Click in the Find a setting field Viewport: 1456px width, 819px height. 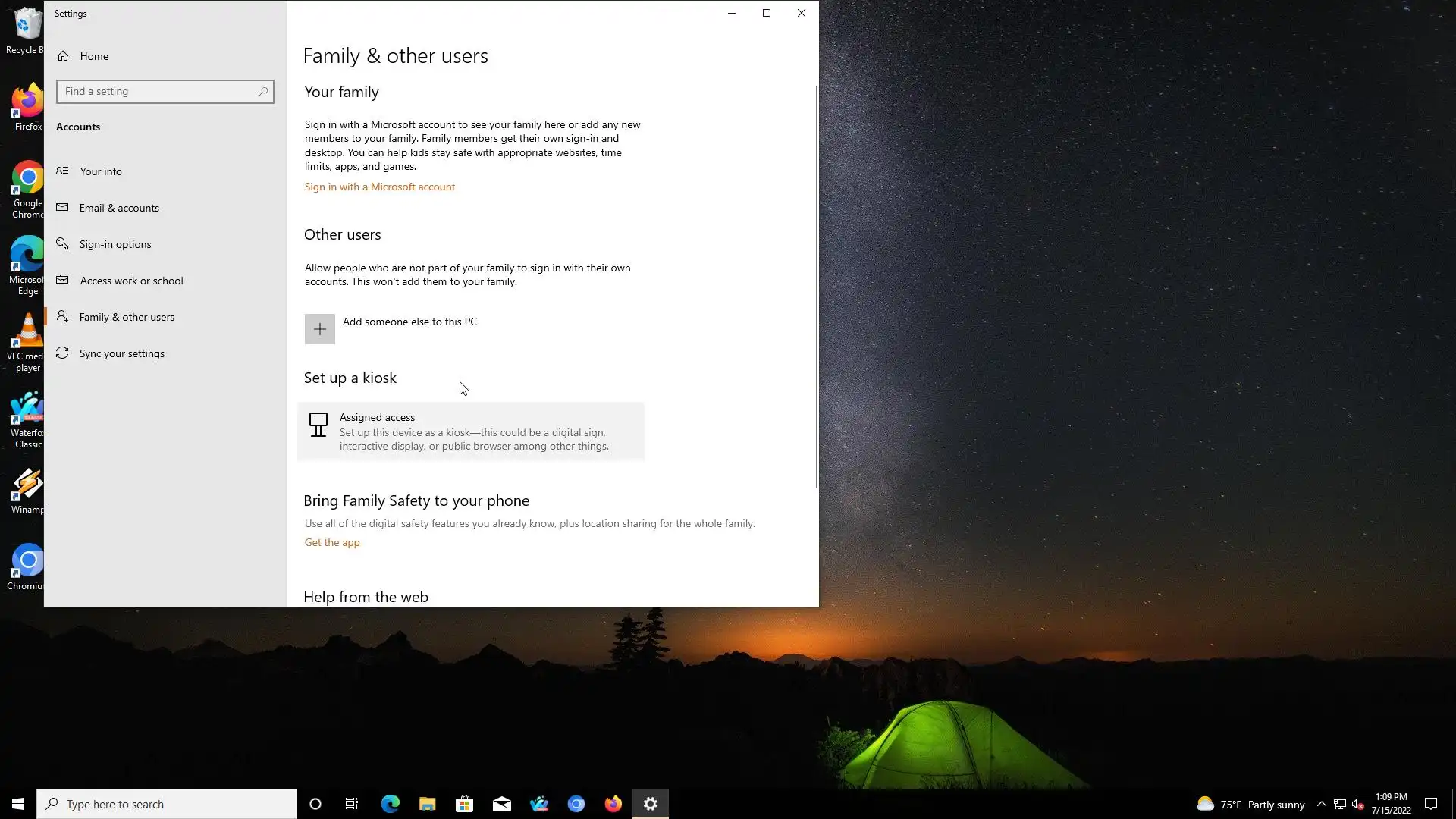(x=155, y=92)
